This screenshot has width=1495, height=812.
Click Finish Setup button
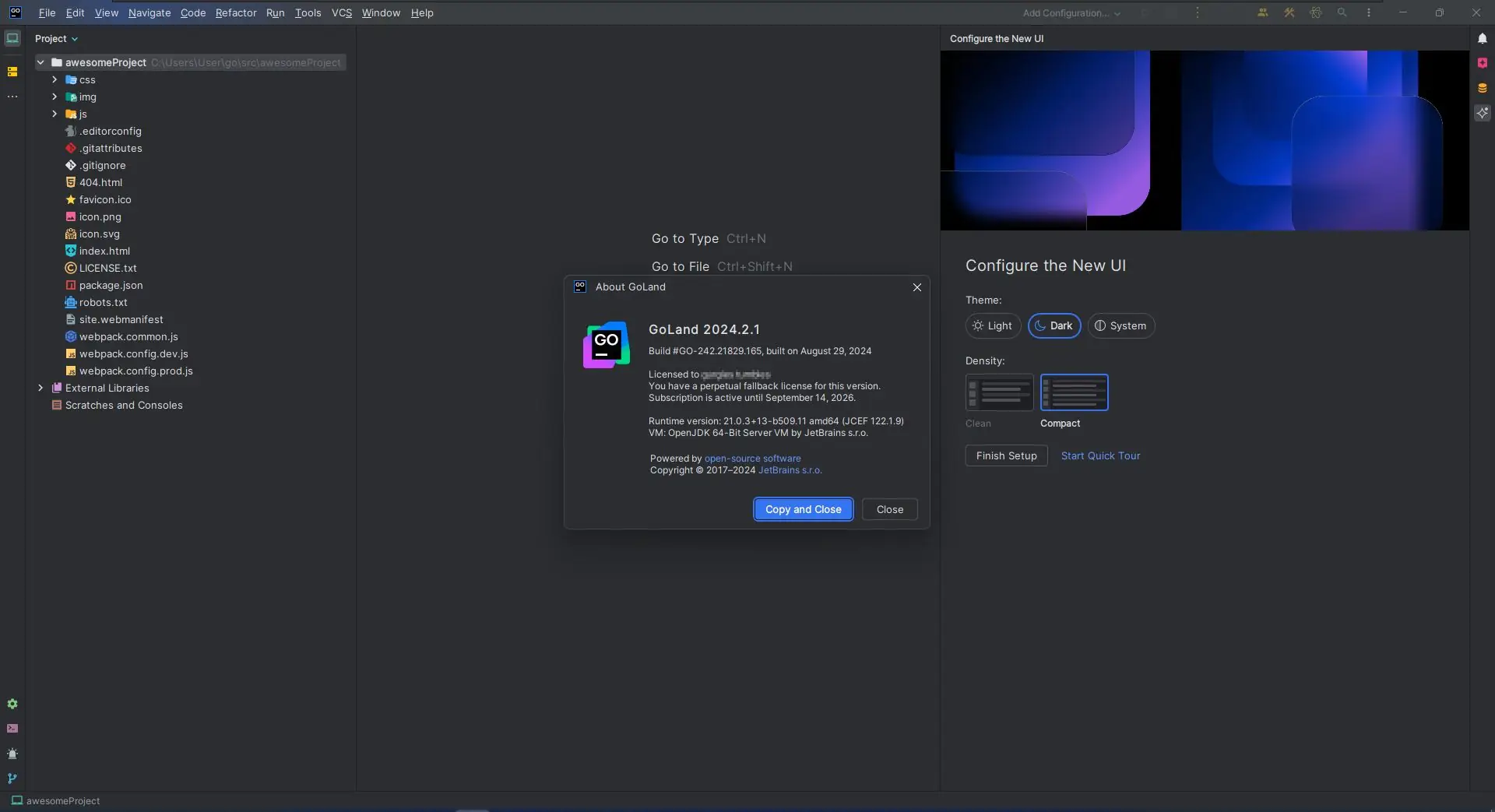1007,455
